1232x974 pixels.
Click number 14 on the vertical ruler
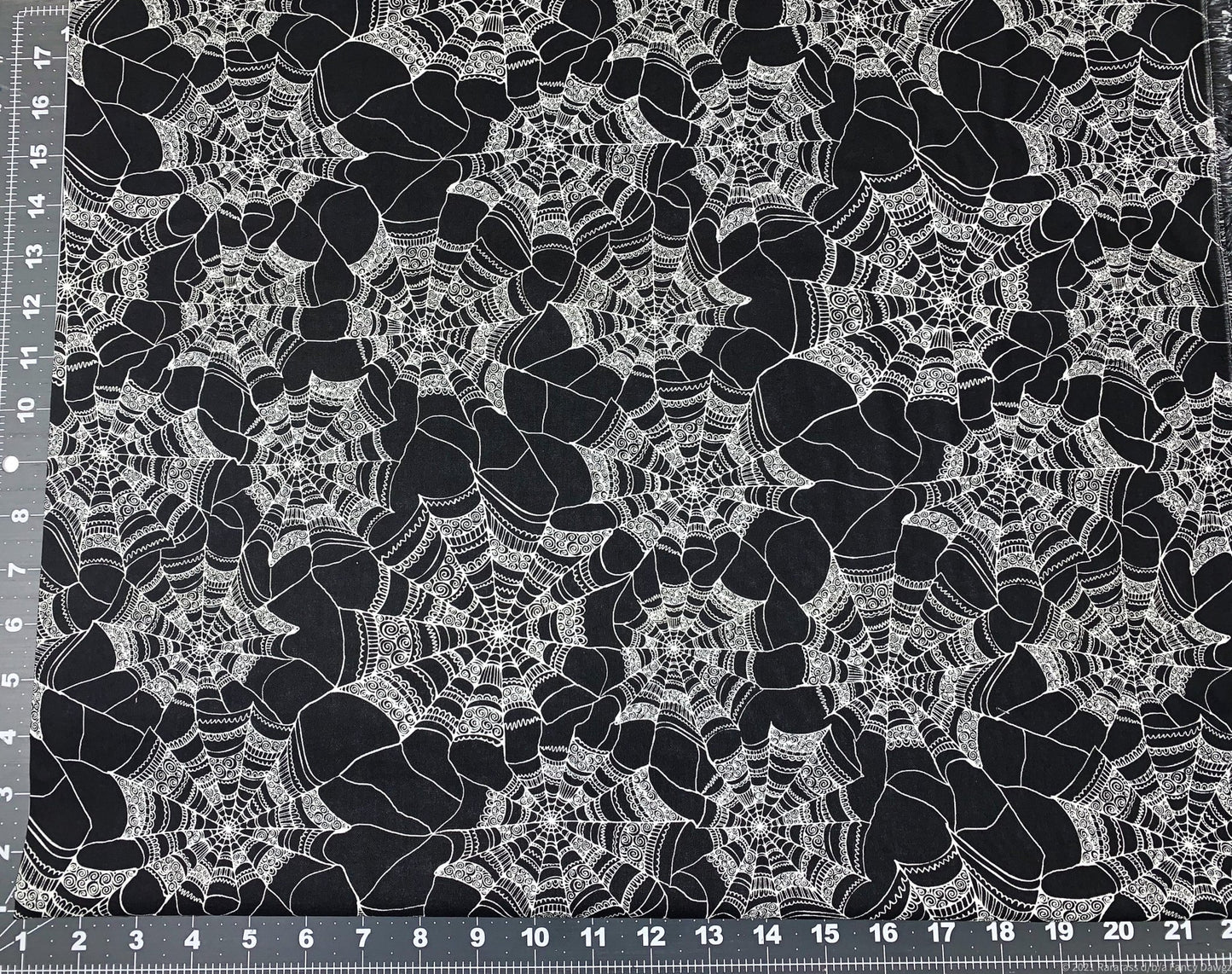pyautogui.click(x=38, y=205)
